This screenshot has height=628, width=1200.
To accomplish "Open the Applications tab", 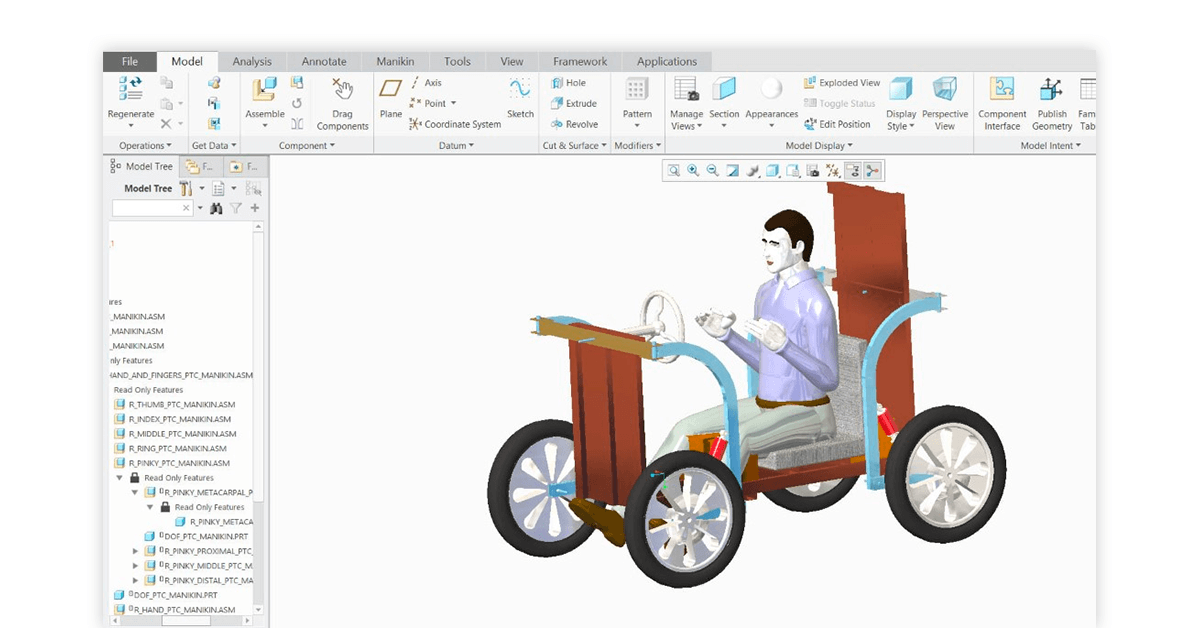I will click(x=666, y=61).
